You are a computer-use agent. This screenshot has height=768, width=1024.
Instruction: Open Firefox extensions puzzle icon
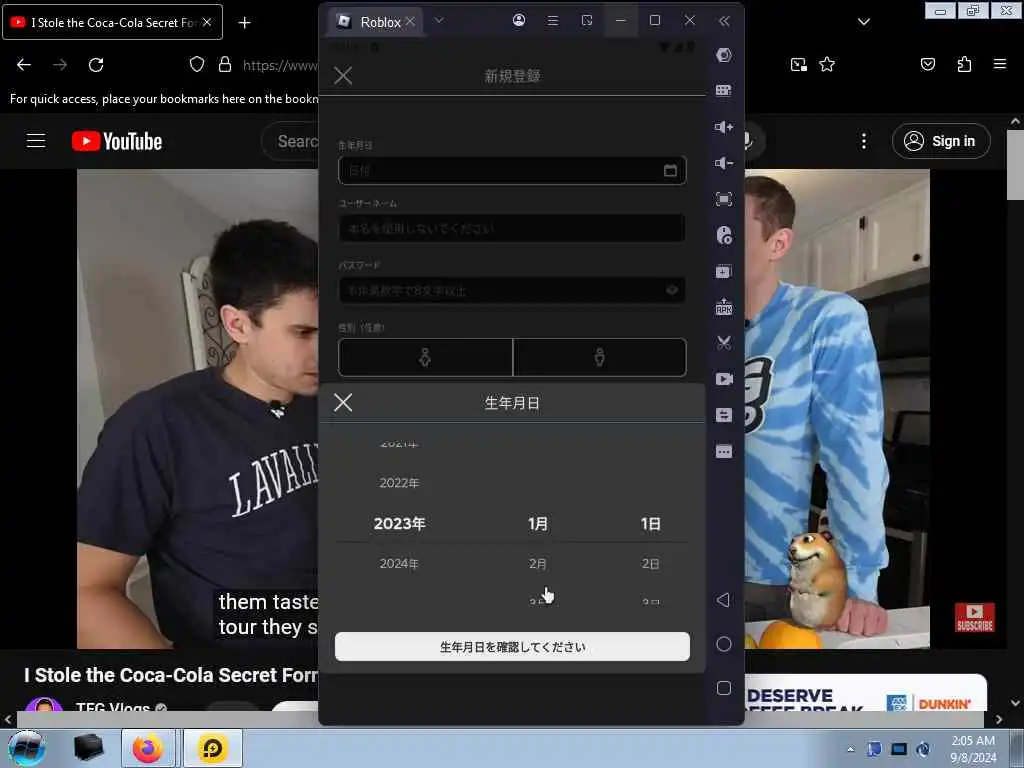click(x=964, y=64)
